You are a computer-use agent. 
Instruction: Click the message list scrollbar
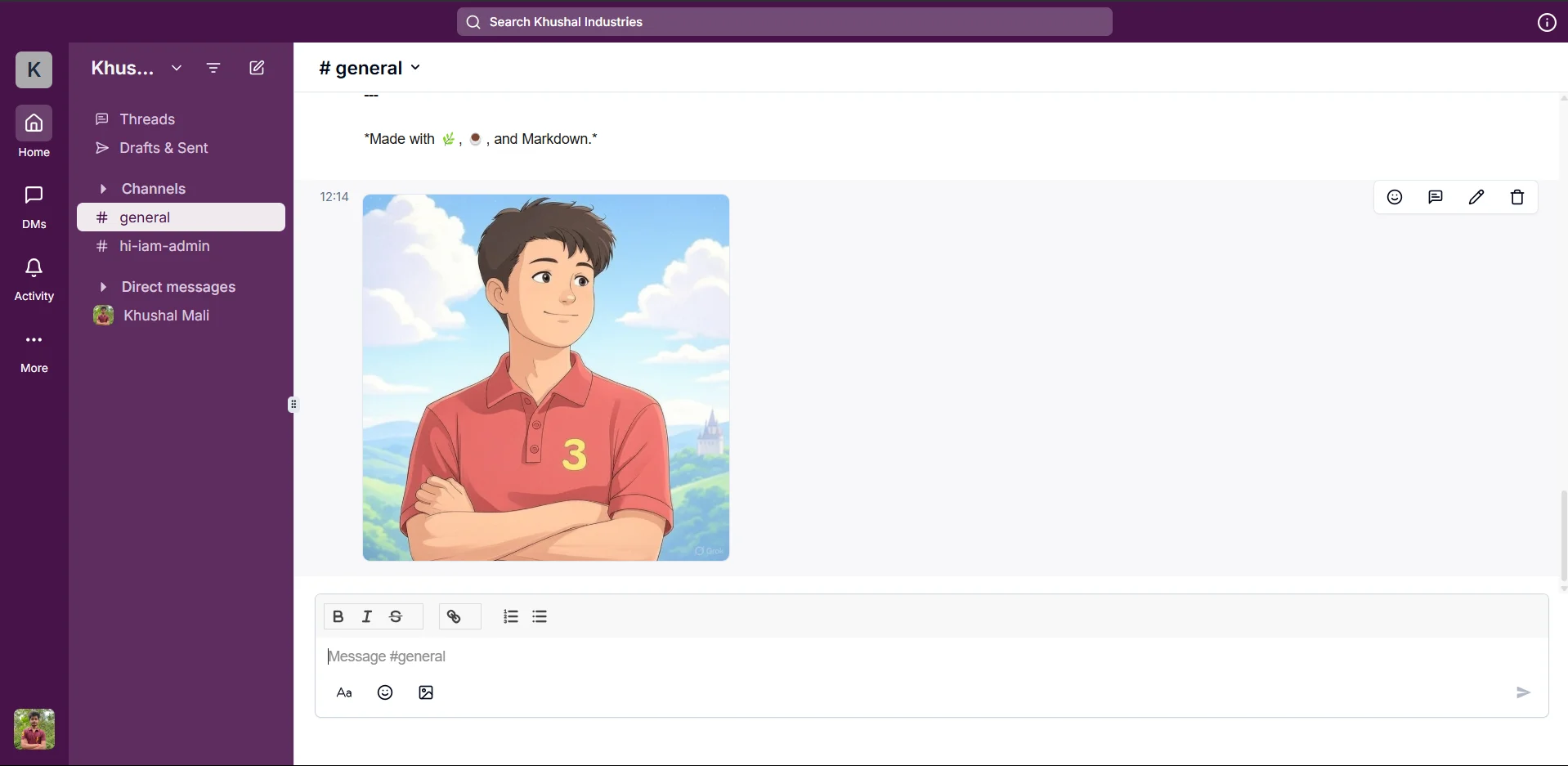coord(1563,535)
